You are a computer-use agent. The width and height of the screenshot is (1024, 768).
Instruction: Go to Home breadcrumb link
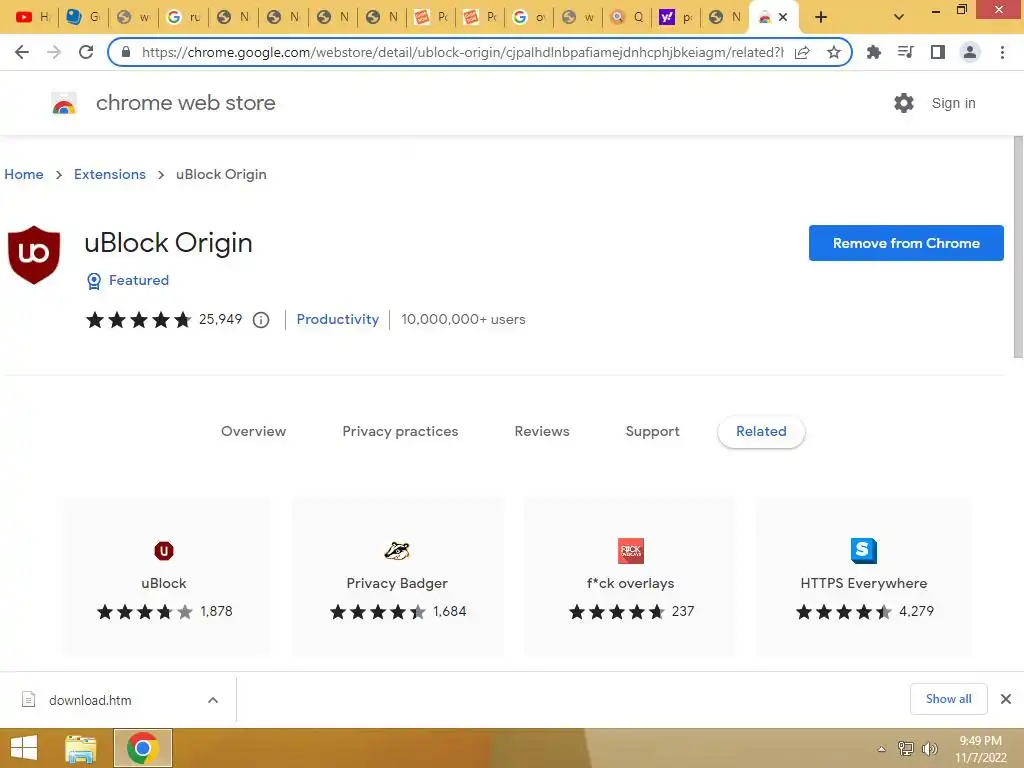pos(24,174)
